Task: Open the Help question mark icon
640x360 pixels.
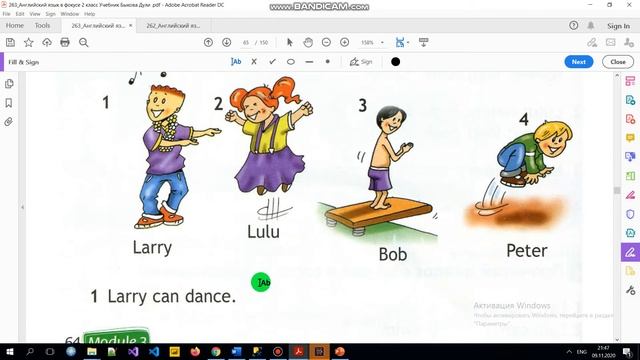Action: click(573, 25)
